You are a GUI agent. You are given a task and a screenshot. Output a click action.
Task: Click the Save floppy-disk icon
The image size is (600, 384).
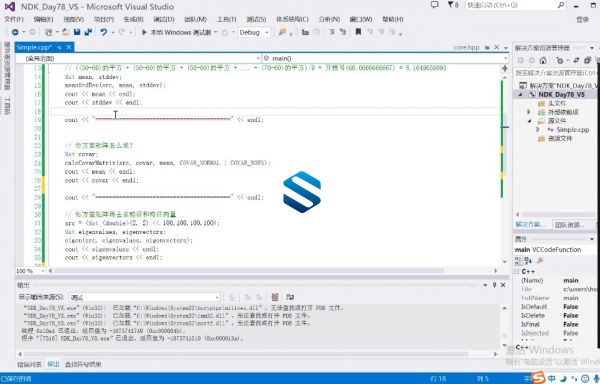pos(77,32)
